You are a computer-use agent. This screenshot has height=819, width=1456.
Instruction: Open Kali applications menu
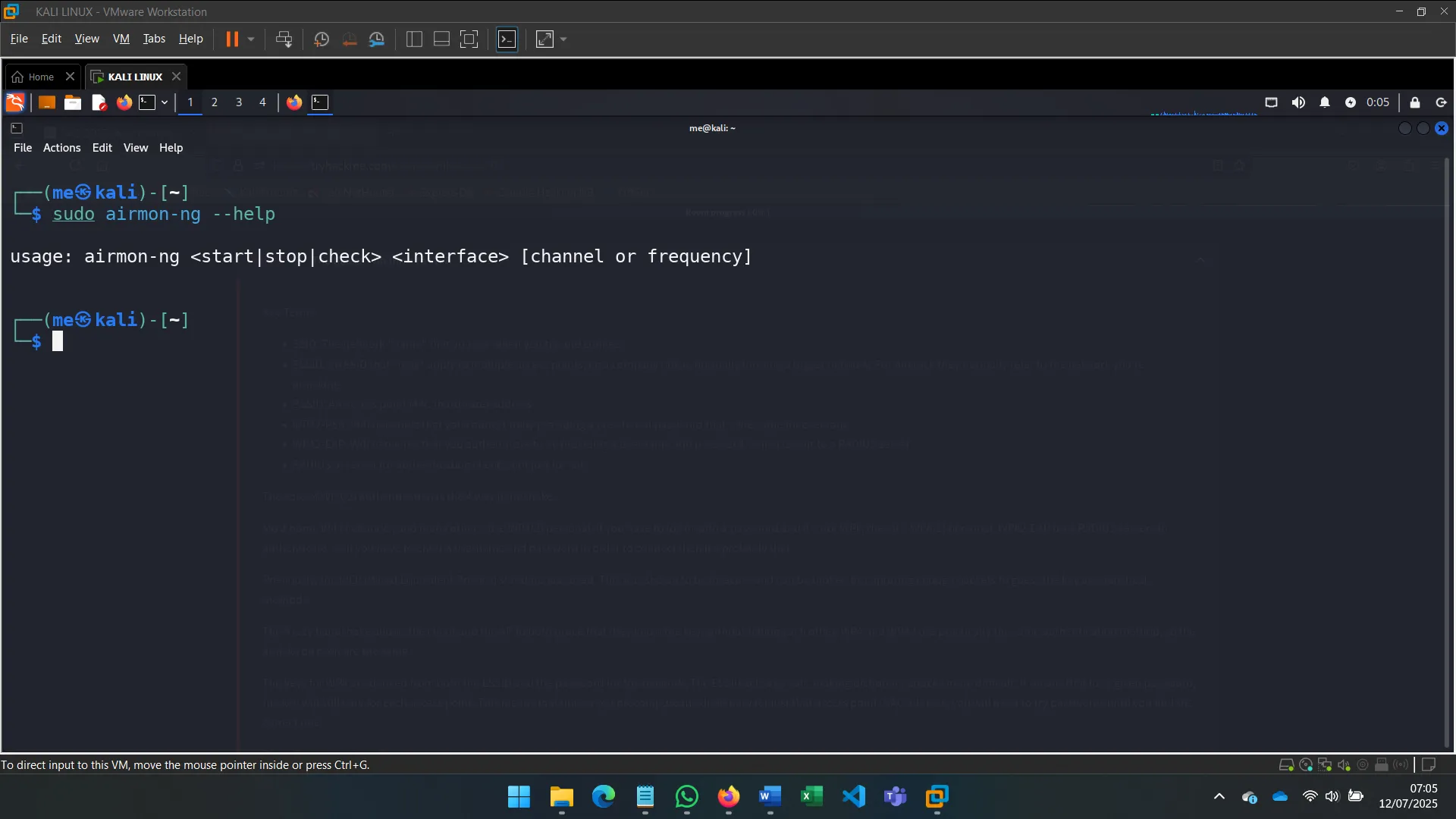pos(15,102)
